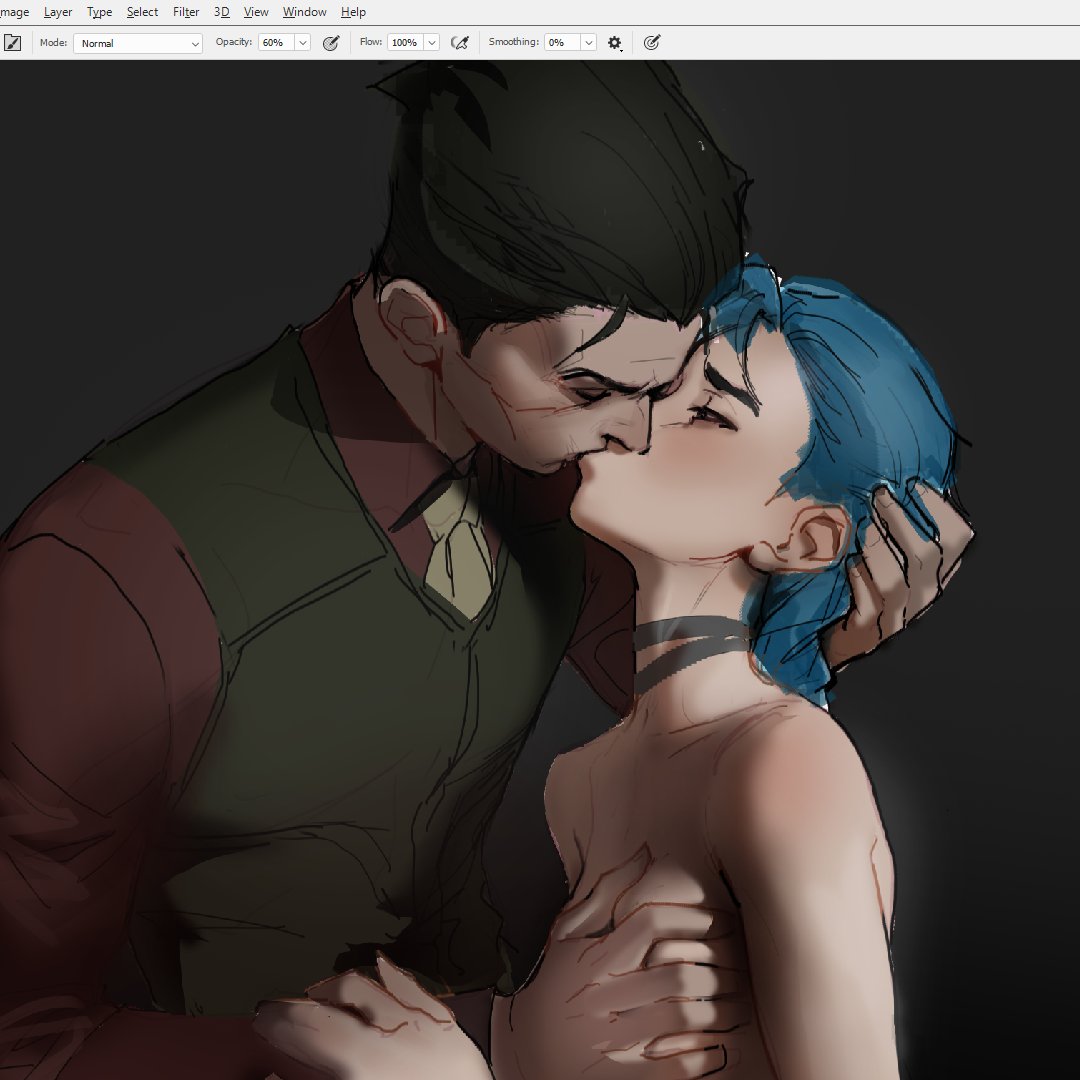Toggle pressure for size icon
The image size is (1080, 1080).
point(652,43)
